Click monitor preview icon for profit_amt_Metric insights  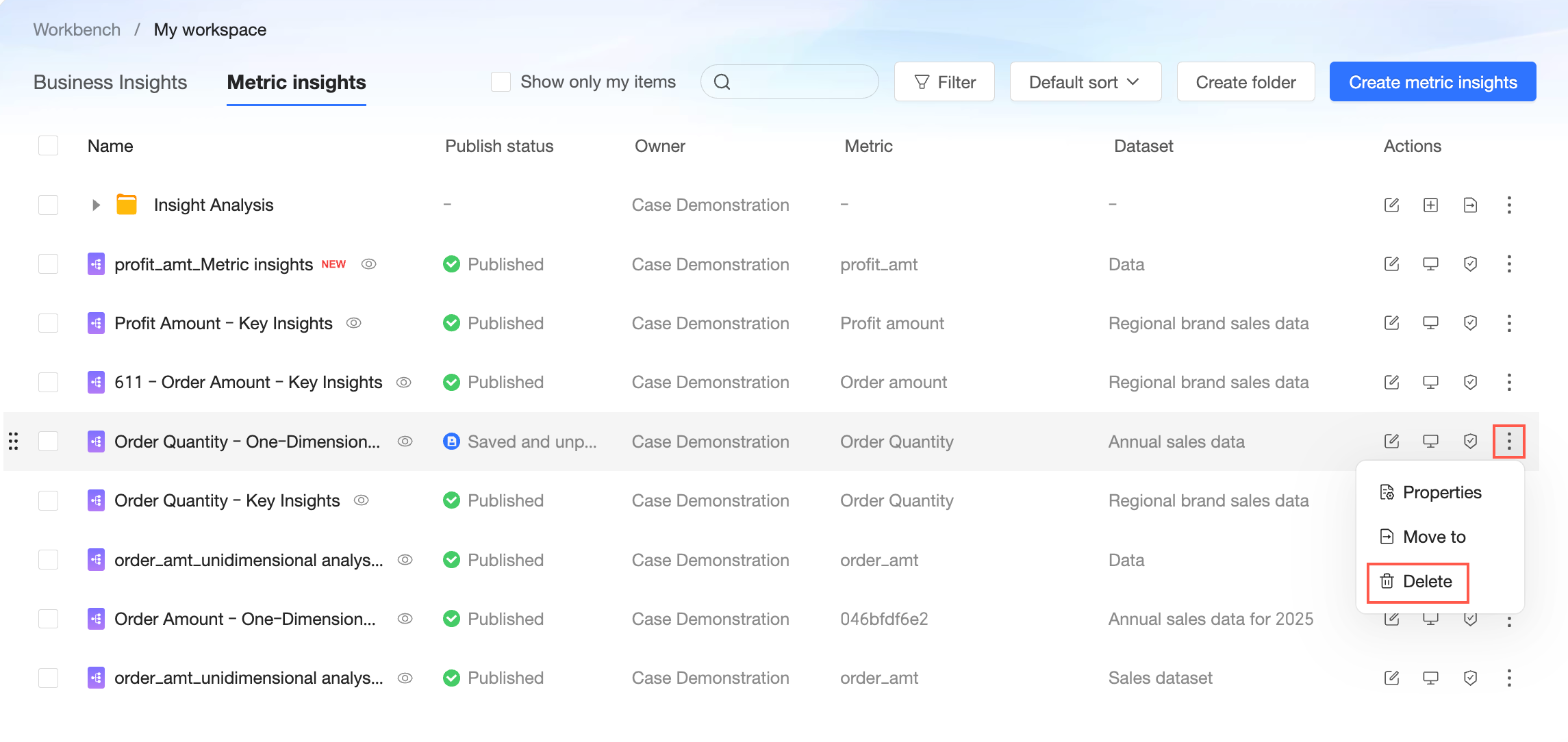[x=1430, y=264]
